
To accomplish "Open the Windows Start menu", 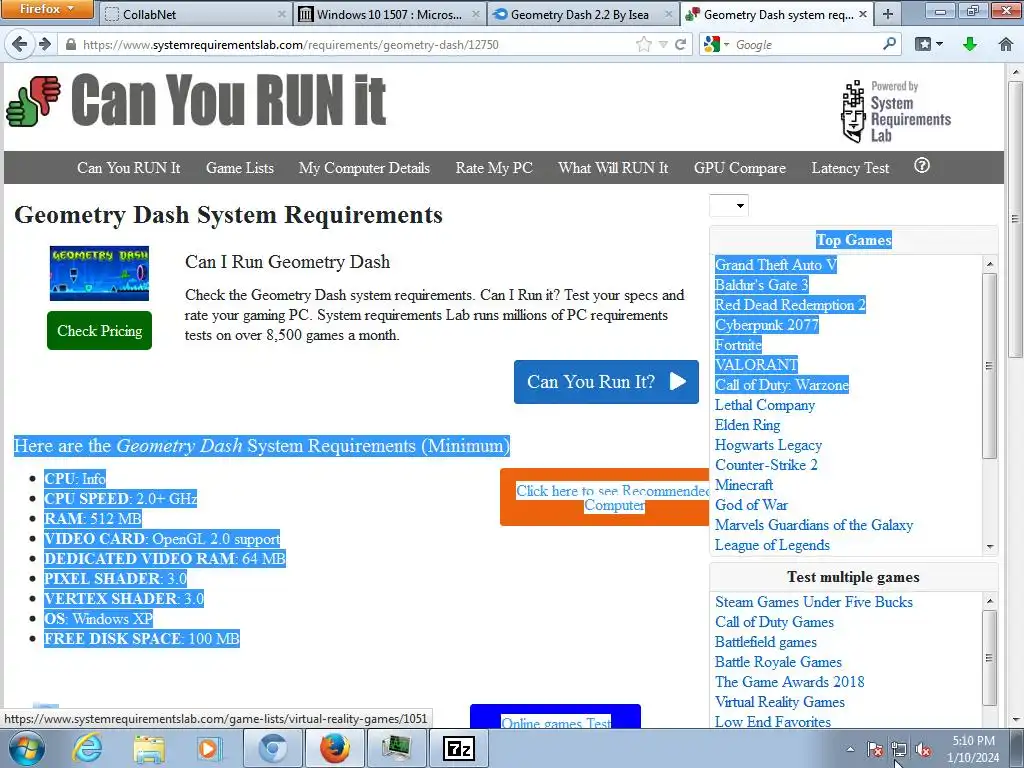I will pyautogui.click(x=25, y=748).
